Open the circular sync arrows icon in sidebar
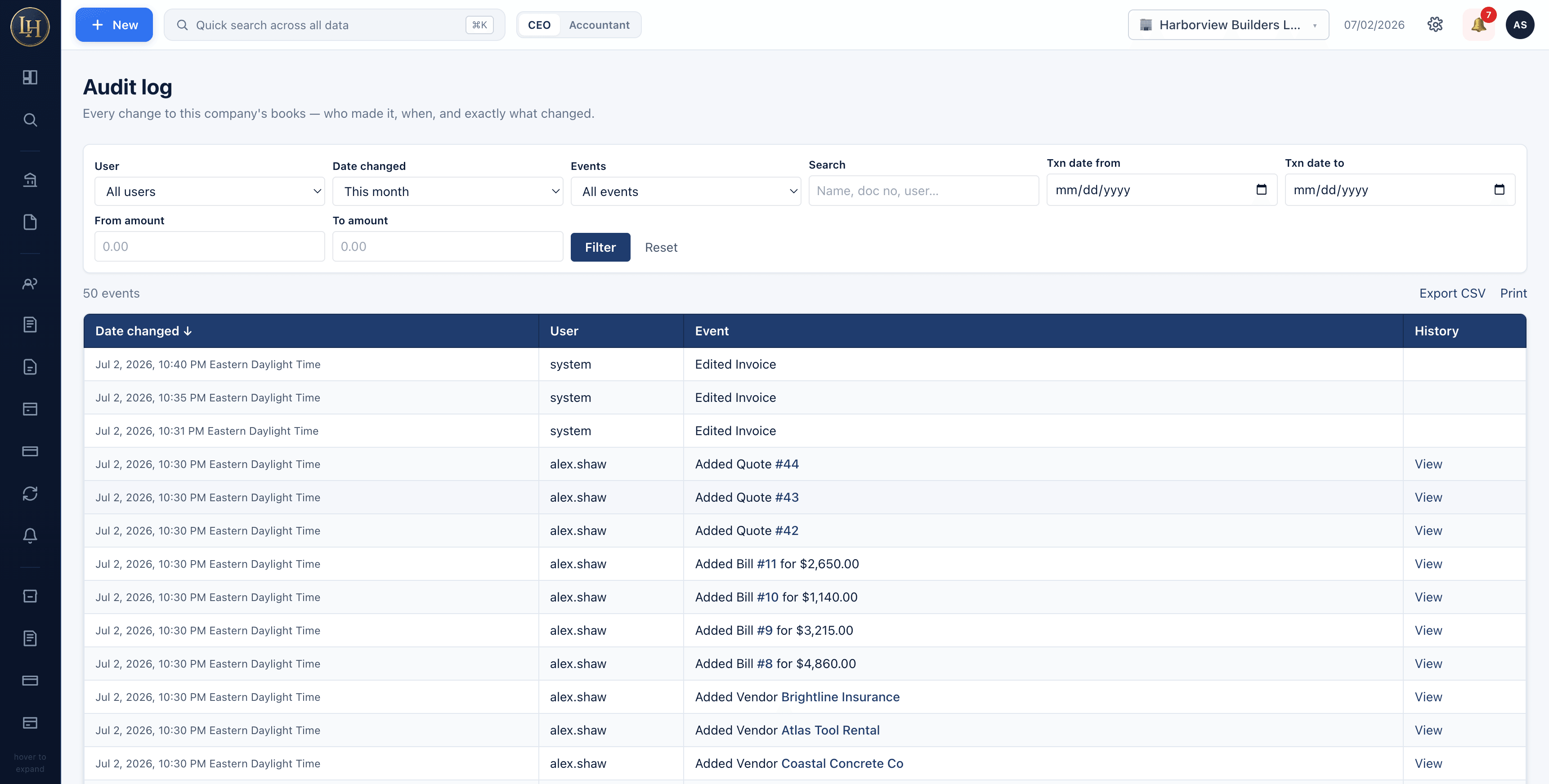 click(30, 494)
